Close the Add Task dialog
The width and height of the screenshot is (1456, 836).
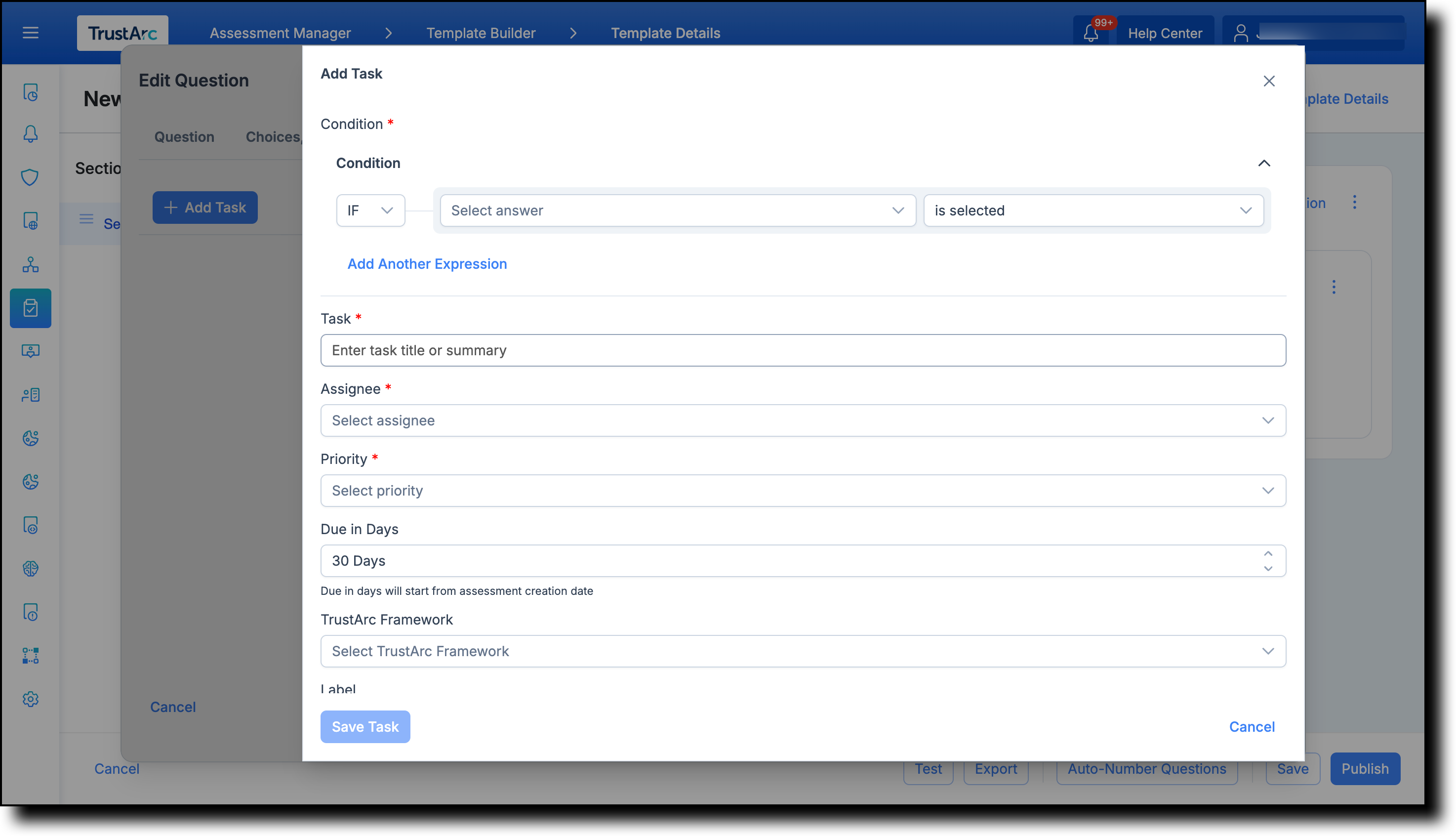1269,81
